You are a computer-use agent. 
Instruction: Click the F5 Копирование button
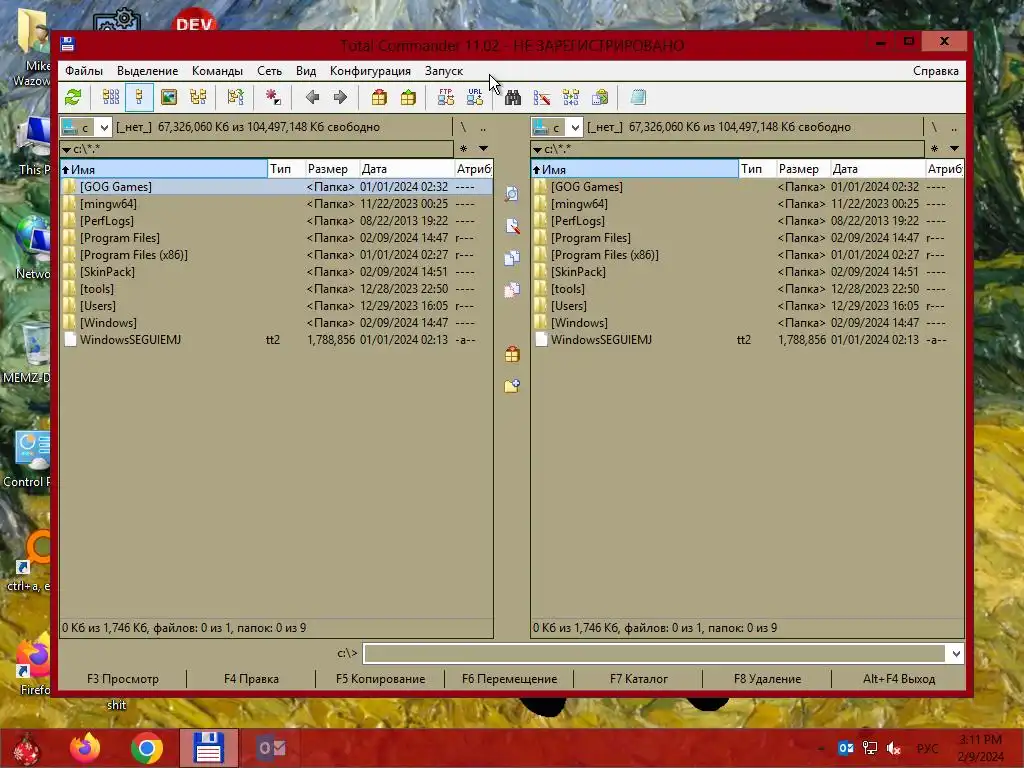pyautogui.click(x=380, y=679)
